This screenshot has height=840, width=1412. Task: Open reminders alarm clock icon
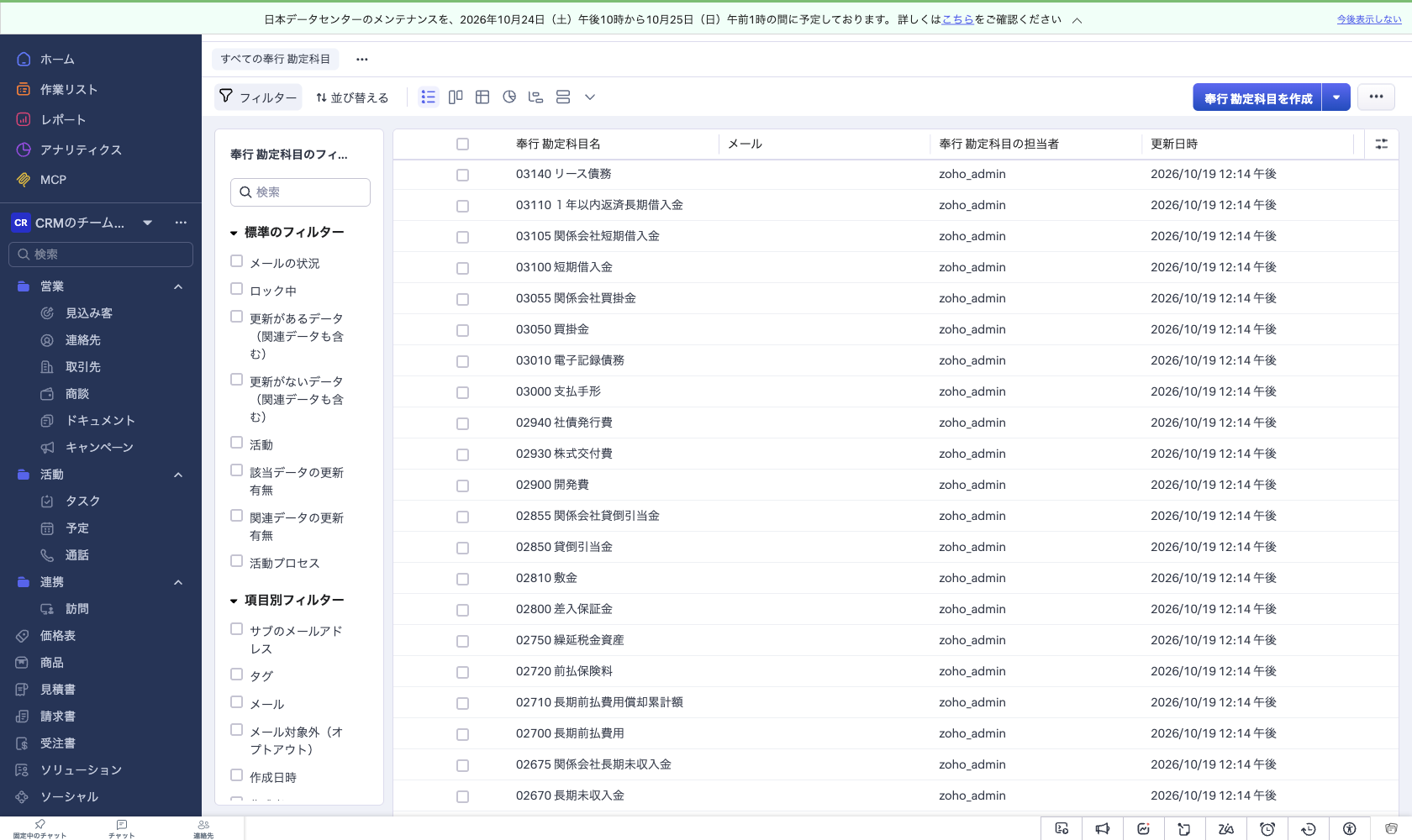[x=1267, y=829]
